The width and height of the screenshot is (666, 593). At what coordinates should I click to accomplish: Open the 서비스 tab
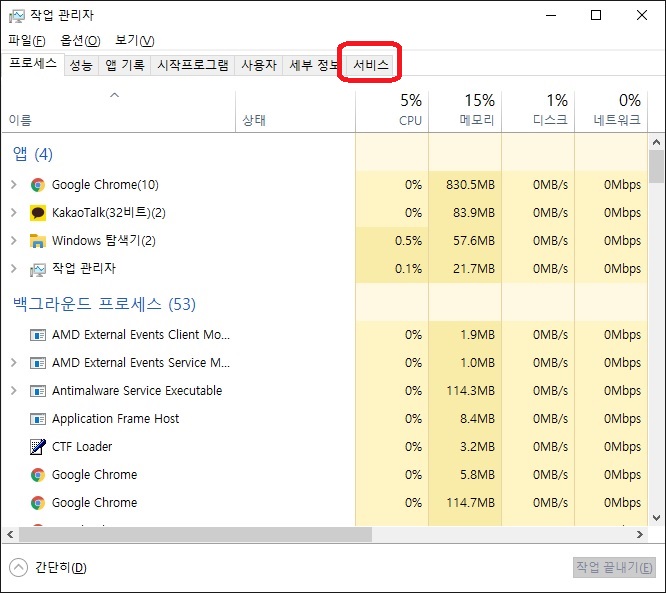tap(371, 65)
